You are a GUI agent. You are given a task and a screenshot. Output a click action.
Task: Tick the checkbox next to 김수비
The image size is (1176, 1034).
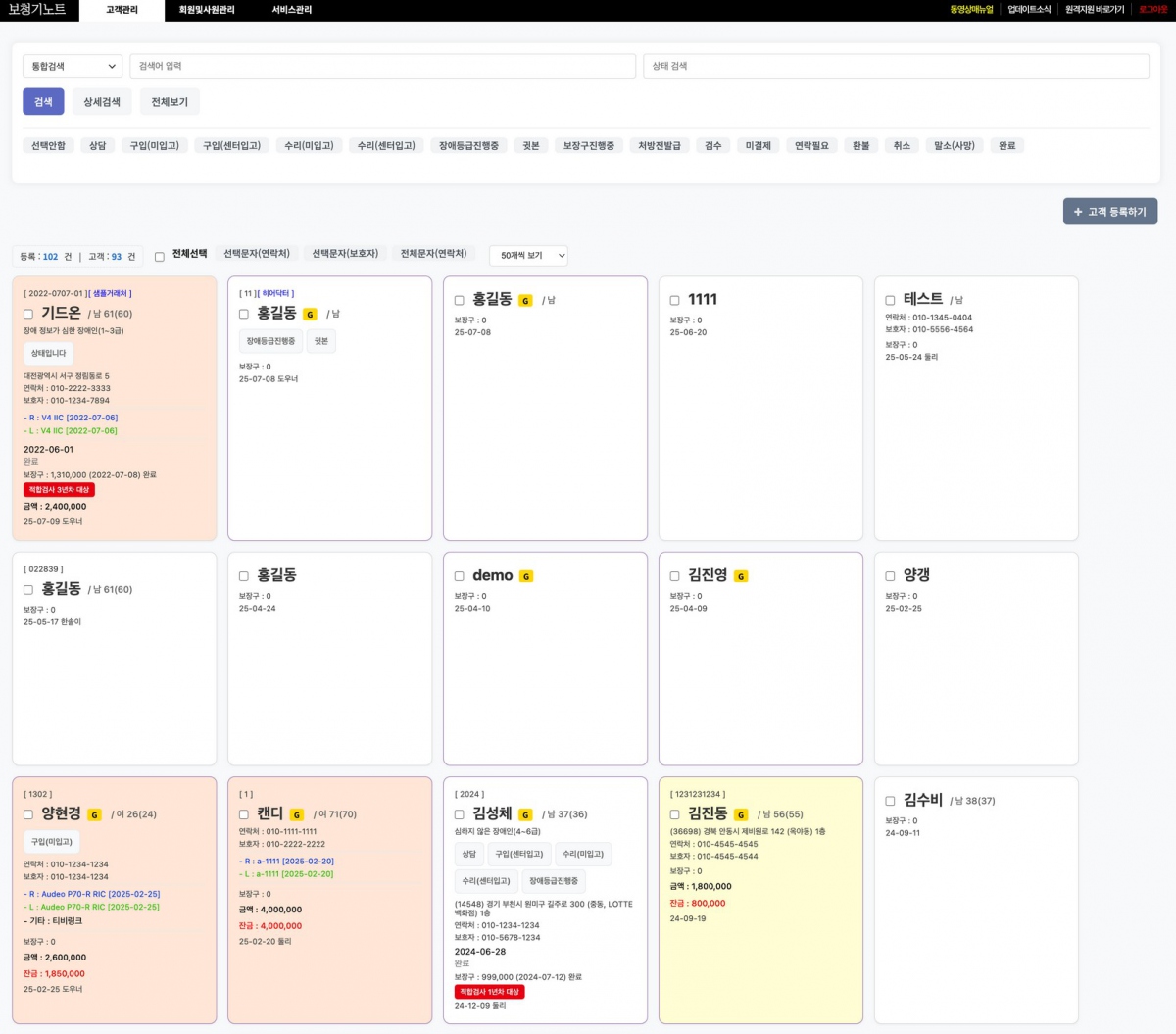tap(890, 801)
